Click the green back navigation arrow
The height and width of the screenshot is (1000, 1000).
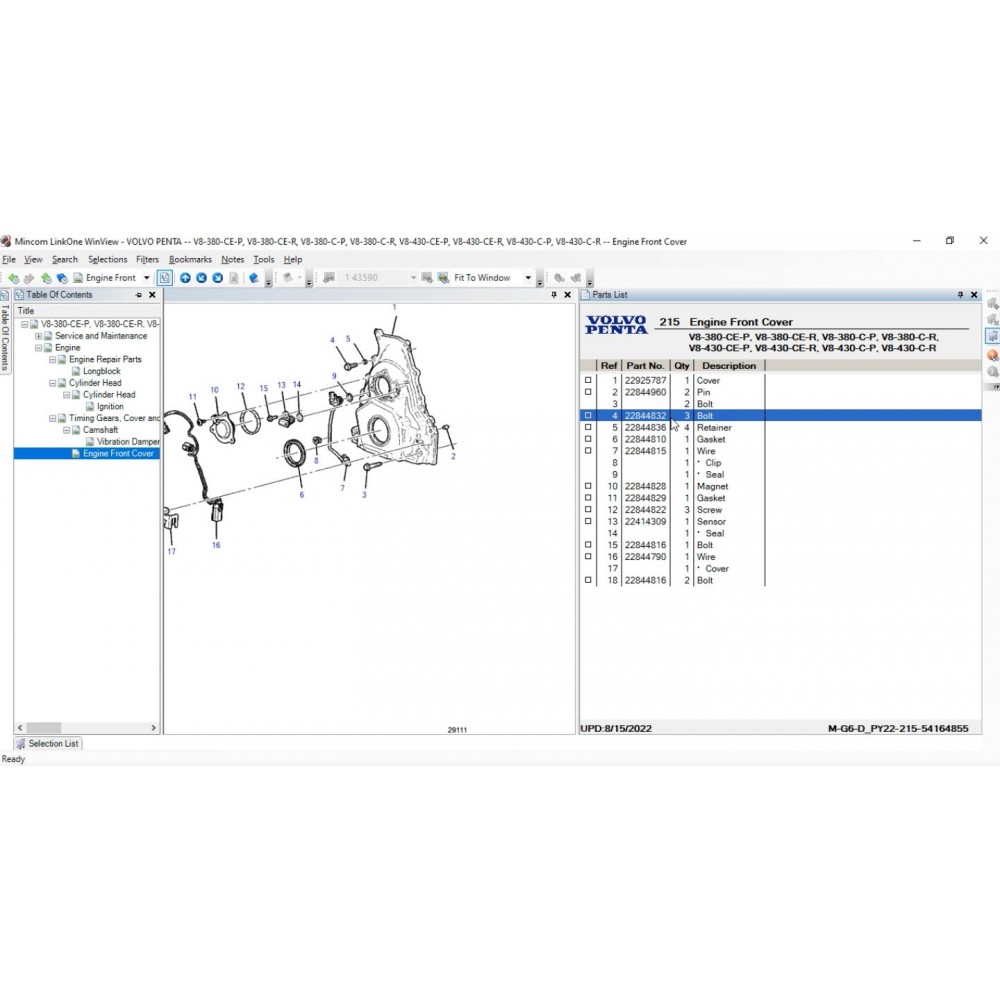[13, 278]
